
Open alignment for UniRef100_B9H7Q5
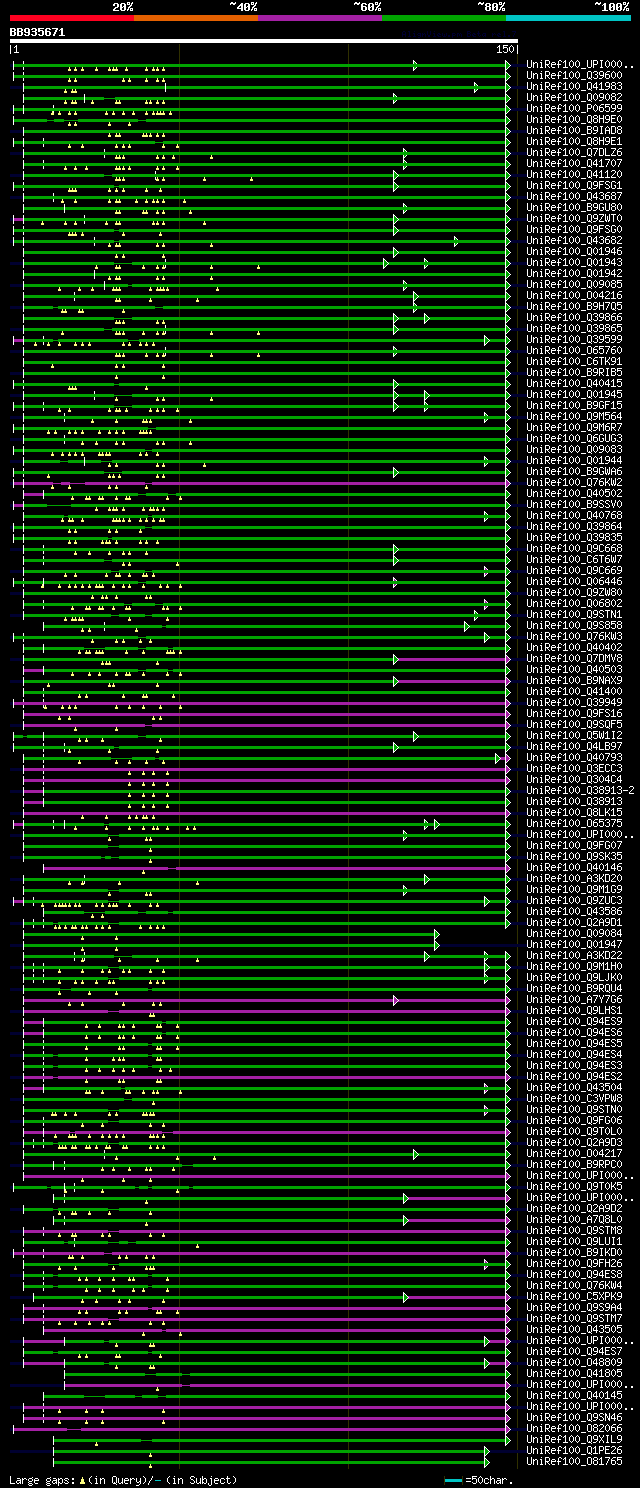point(574,307)
